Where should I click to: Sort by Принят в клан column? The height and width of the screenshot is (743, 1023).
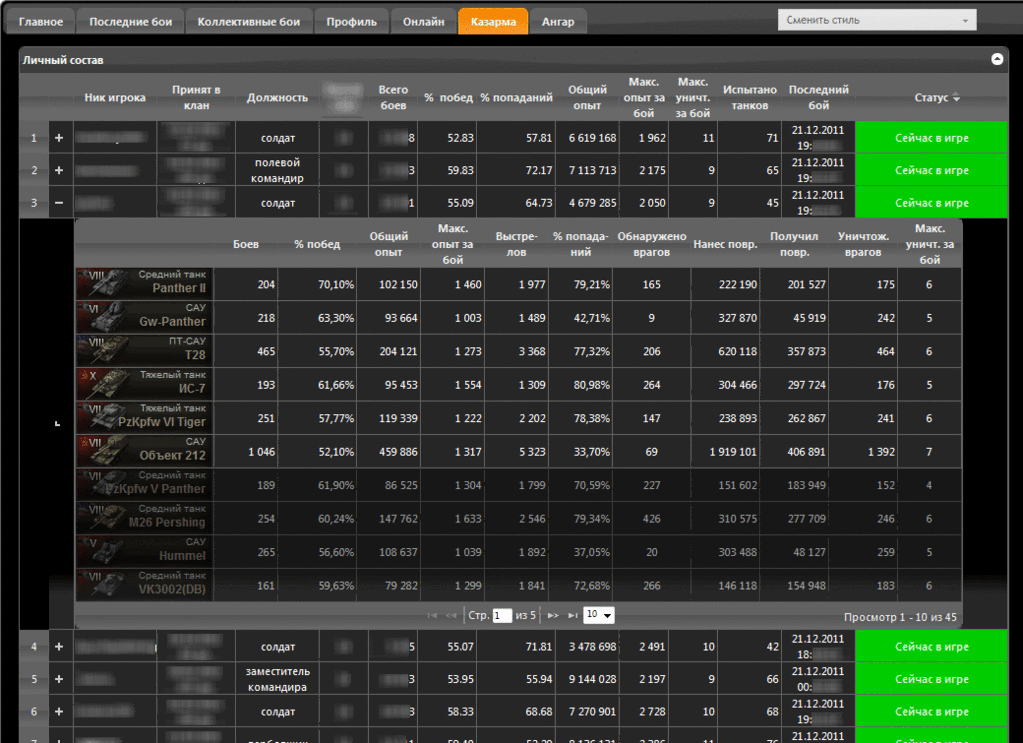(196, 97)
